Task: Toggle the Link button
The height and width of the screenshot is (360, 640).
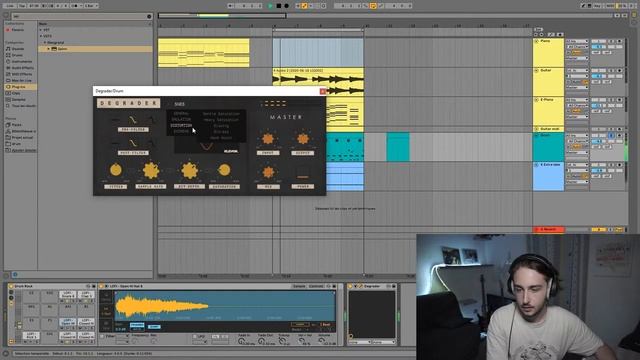Action: (10, 6)
